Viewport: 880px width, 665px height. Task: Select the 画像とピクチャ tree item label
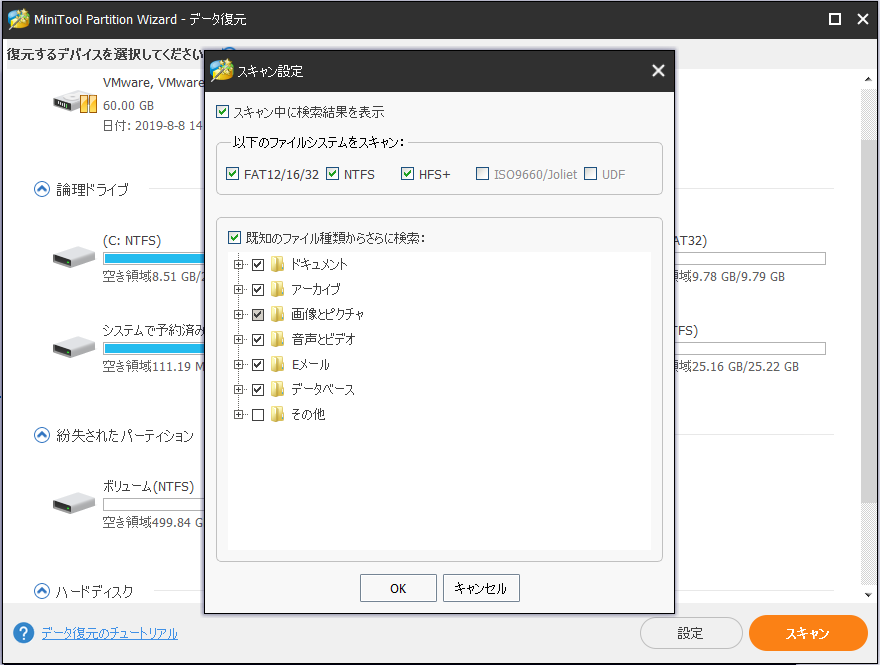click(x=327, y=314)
